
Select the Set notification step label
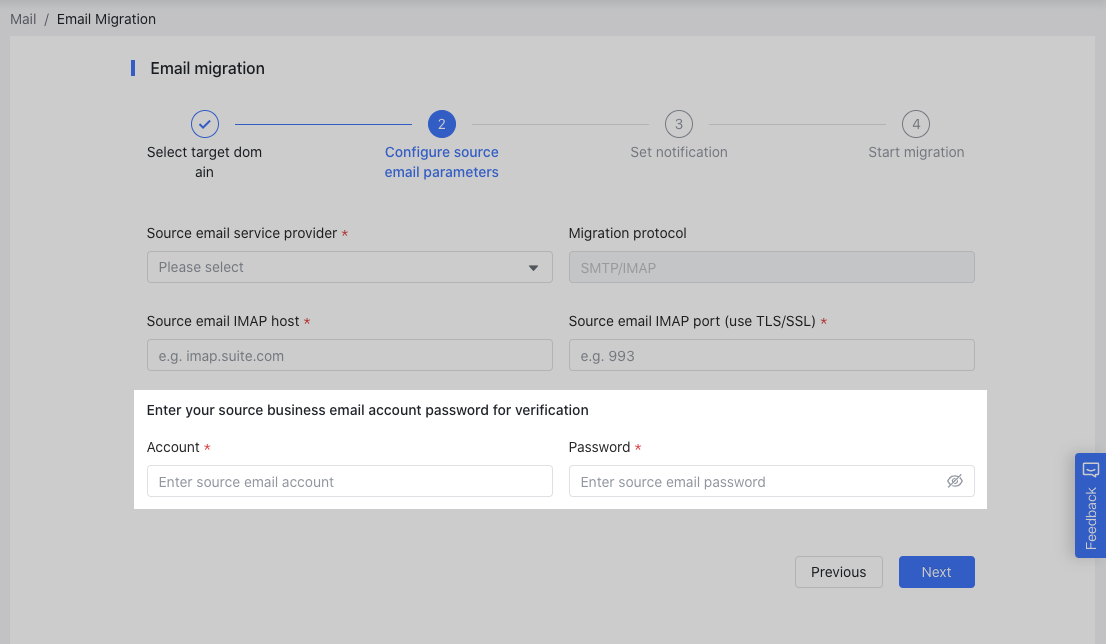click(x=678, y=152)
